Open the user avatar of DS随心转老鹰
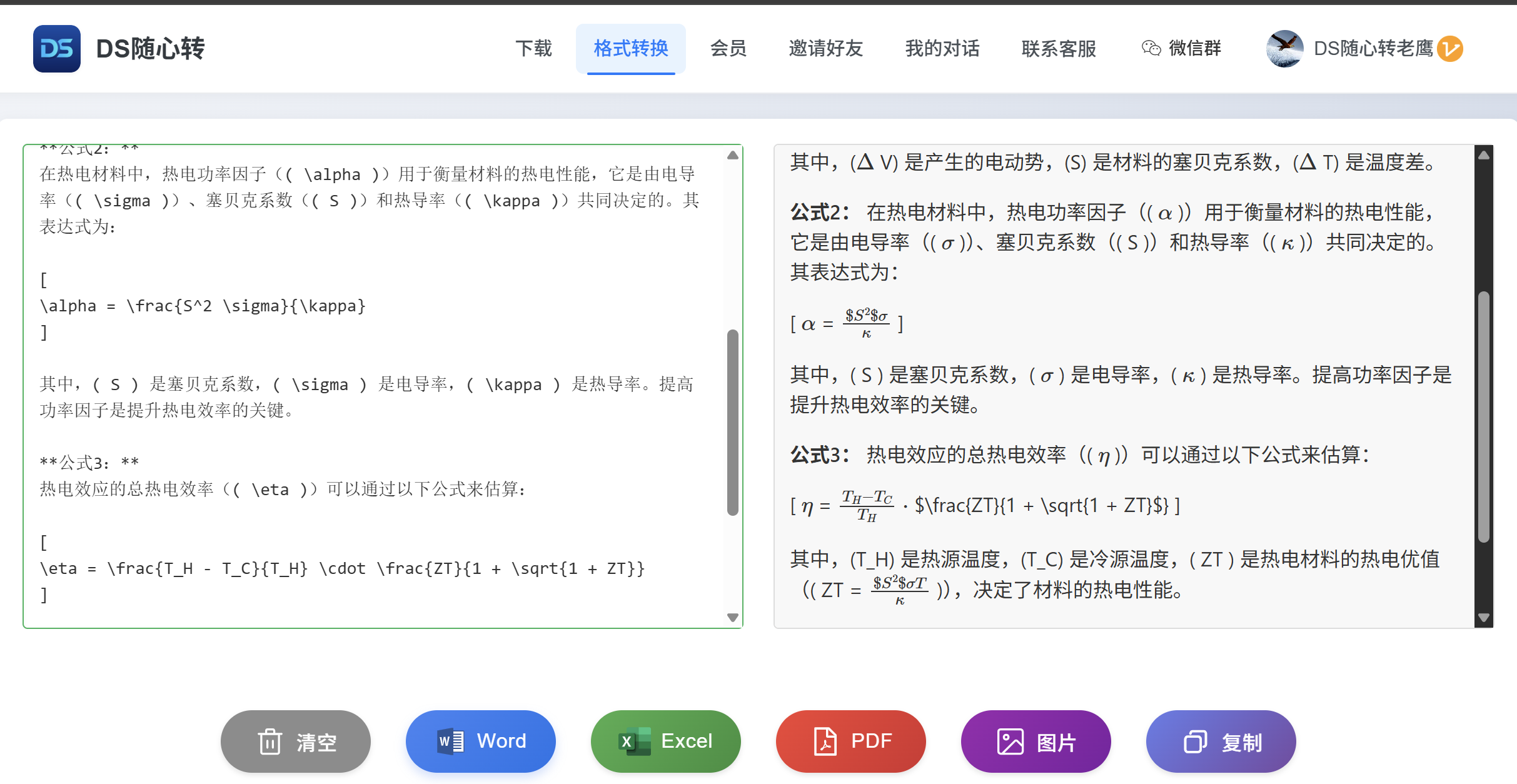The width and height of the screenshot is (1517, 784). (x=1285, y=48)
